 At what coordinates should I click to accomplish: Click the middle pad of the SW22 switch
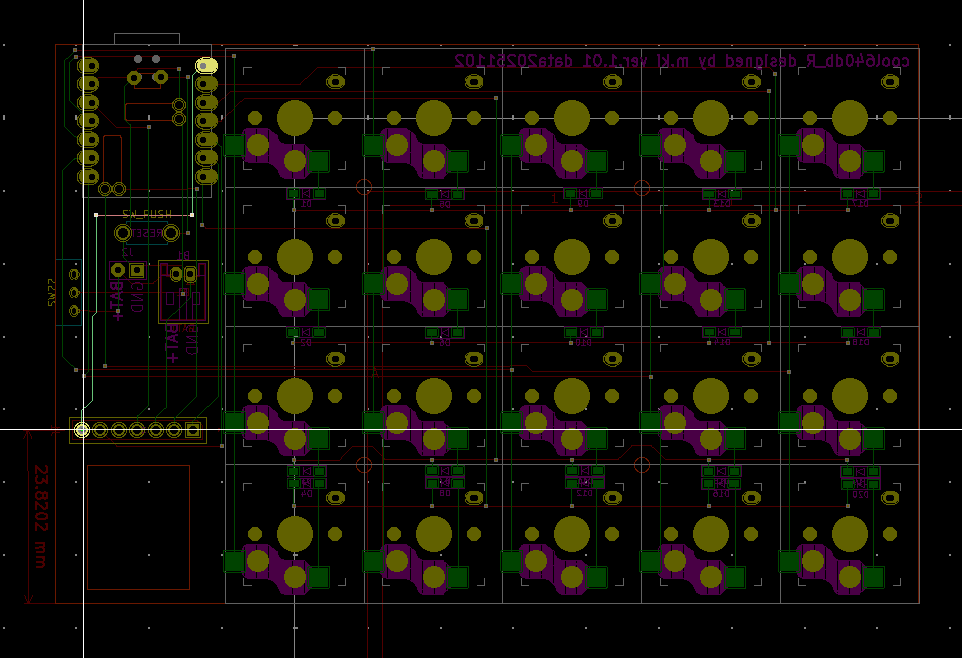[x=74, y=292]
